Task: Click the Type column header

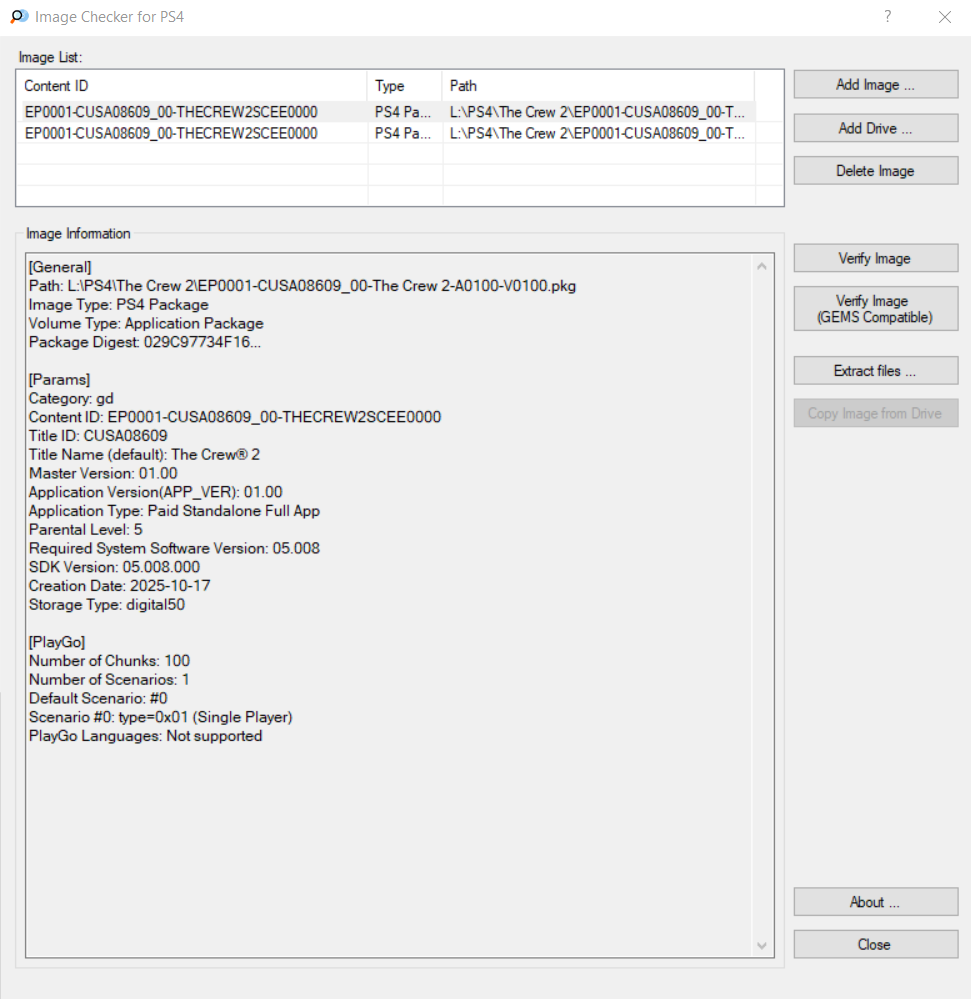Action: click(405, 86)
